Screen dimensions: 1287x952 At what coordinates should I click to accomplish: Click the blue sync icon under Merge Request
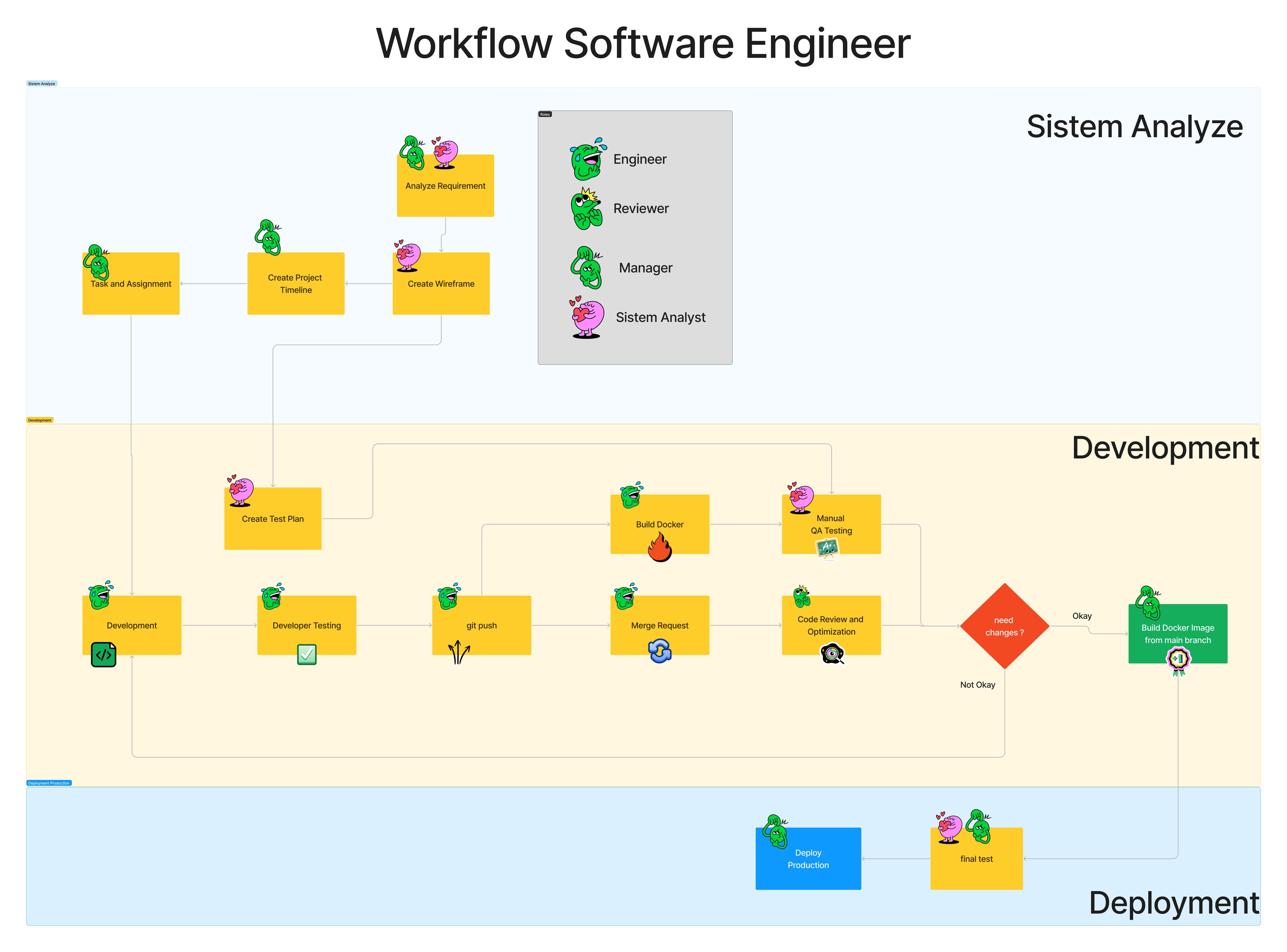click(x=660, y=652)
